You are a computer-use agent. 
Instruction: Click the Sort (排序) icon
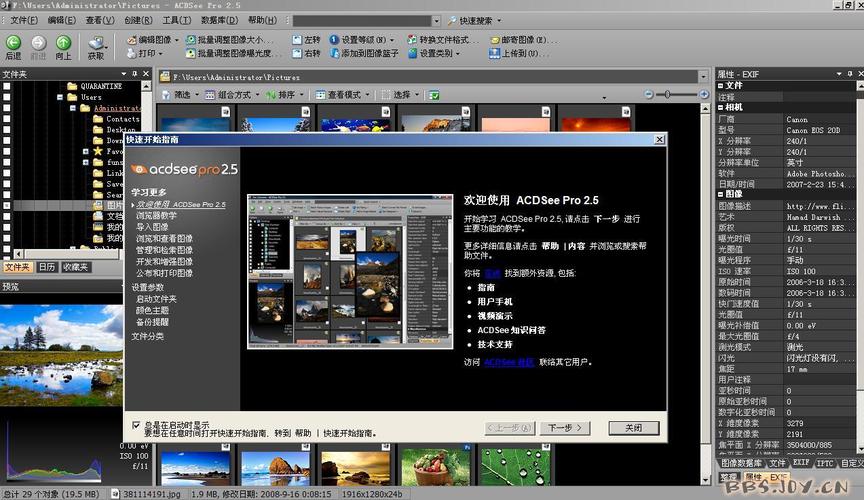(271, 95)
